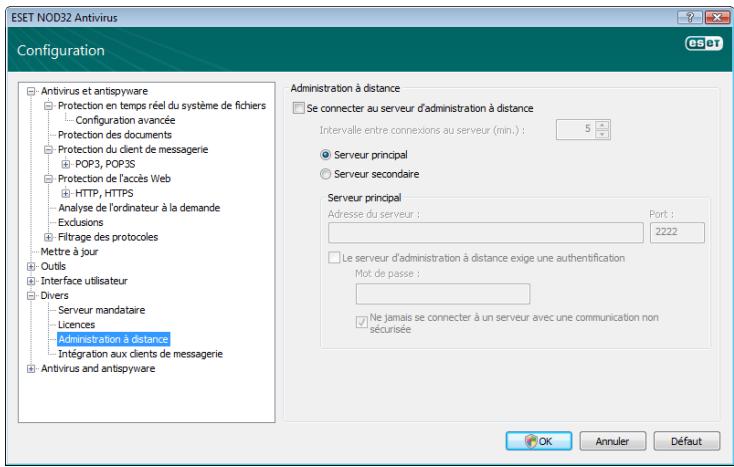Click the Port field showing 2222
The image size is (734, 467).
coord(677,233)
